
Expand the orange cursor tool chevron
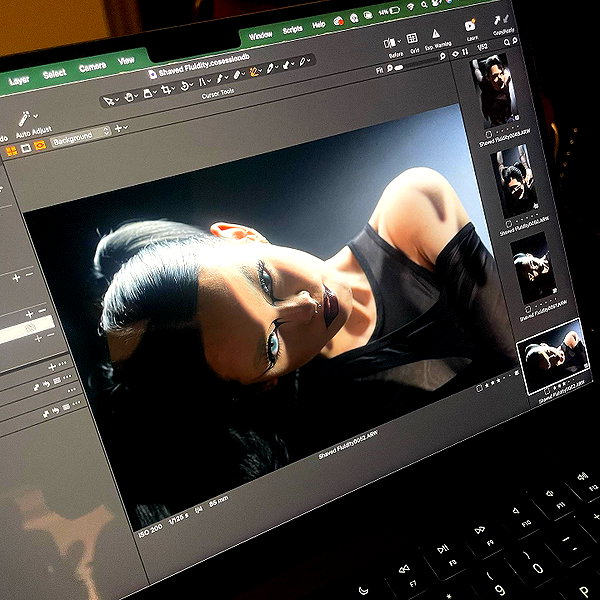coord(261,70)
